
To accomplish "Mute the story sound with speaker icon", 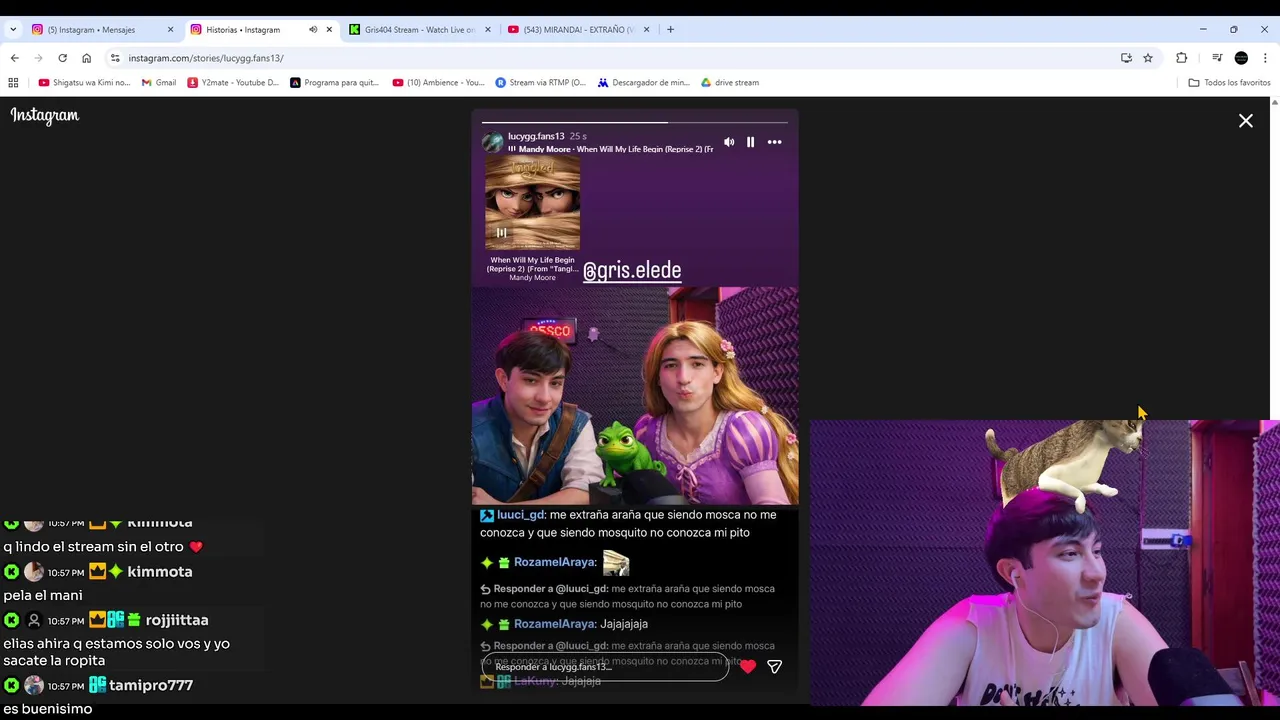I will click(x=729, y=142).
